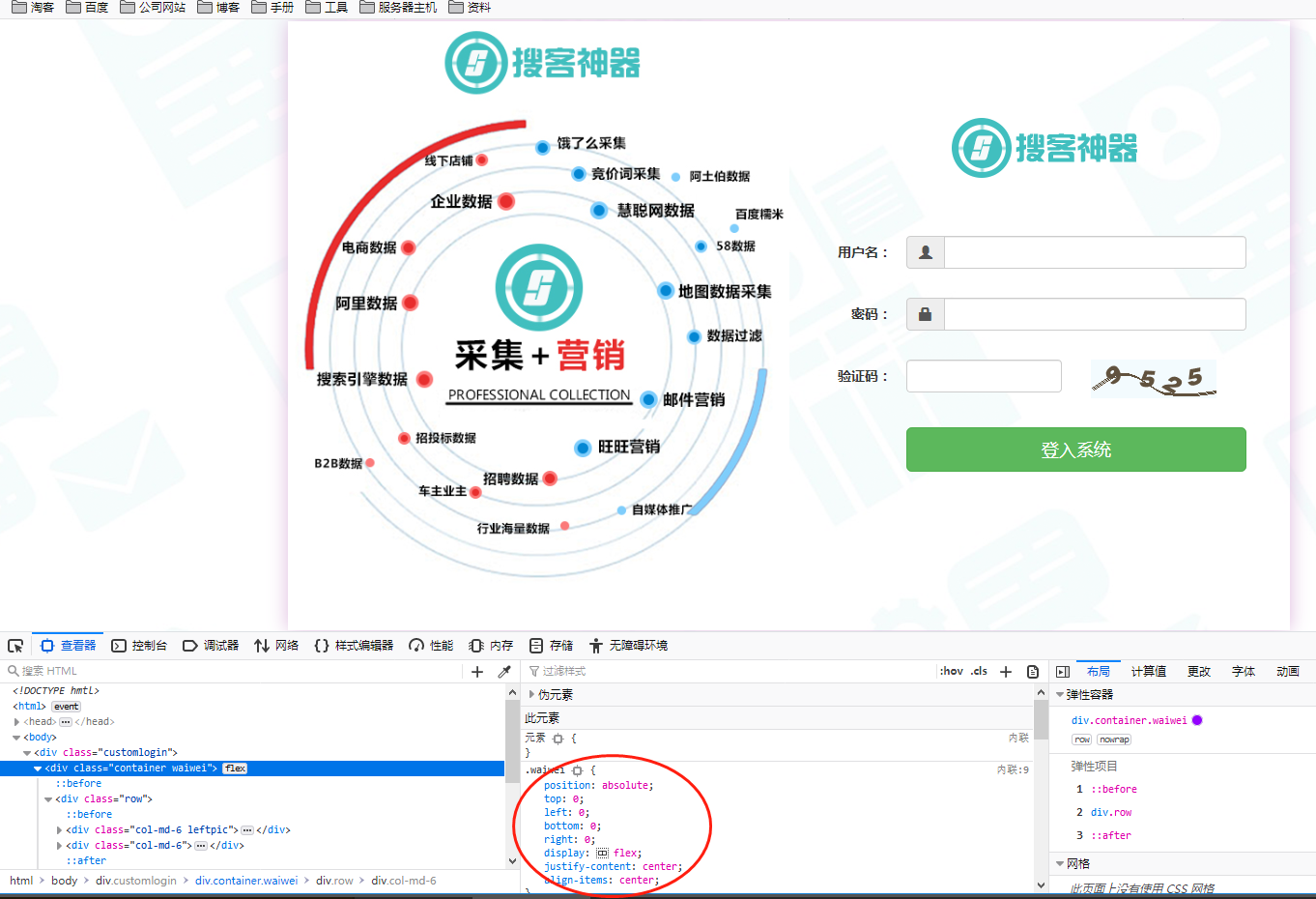Open the 博客 bookmark folder
Viewport: 1316px width, 899px height.
pyautogui.click(x=218, y=7)
